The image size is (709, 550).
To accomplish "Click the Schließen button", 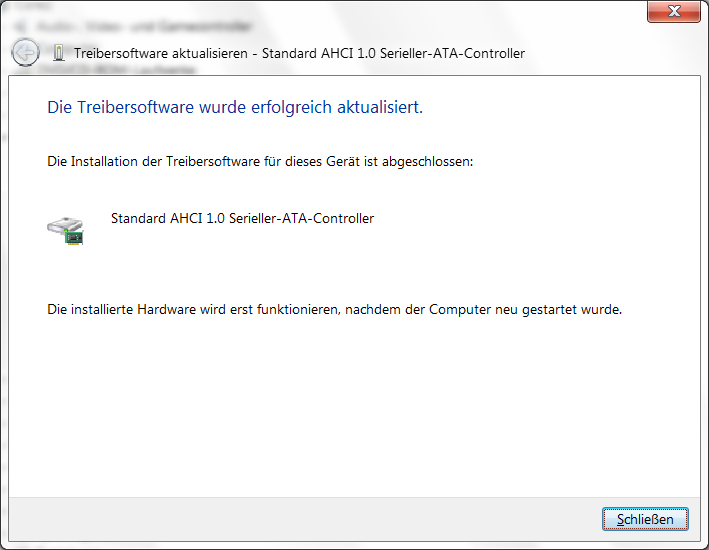I will click(645, 519).
